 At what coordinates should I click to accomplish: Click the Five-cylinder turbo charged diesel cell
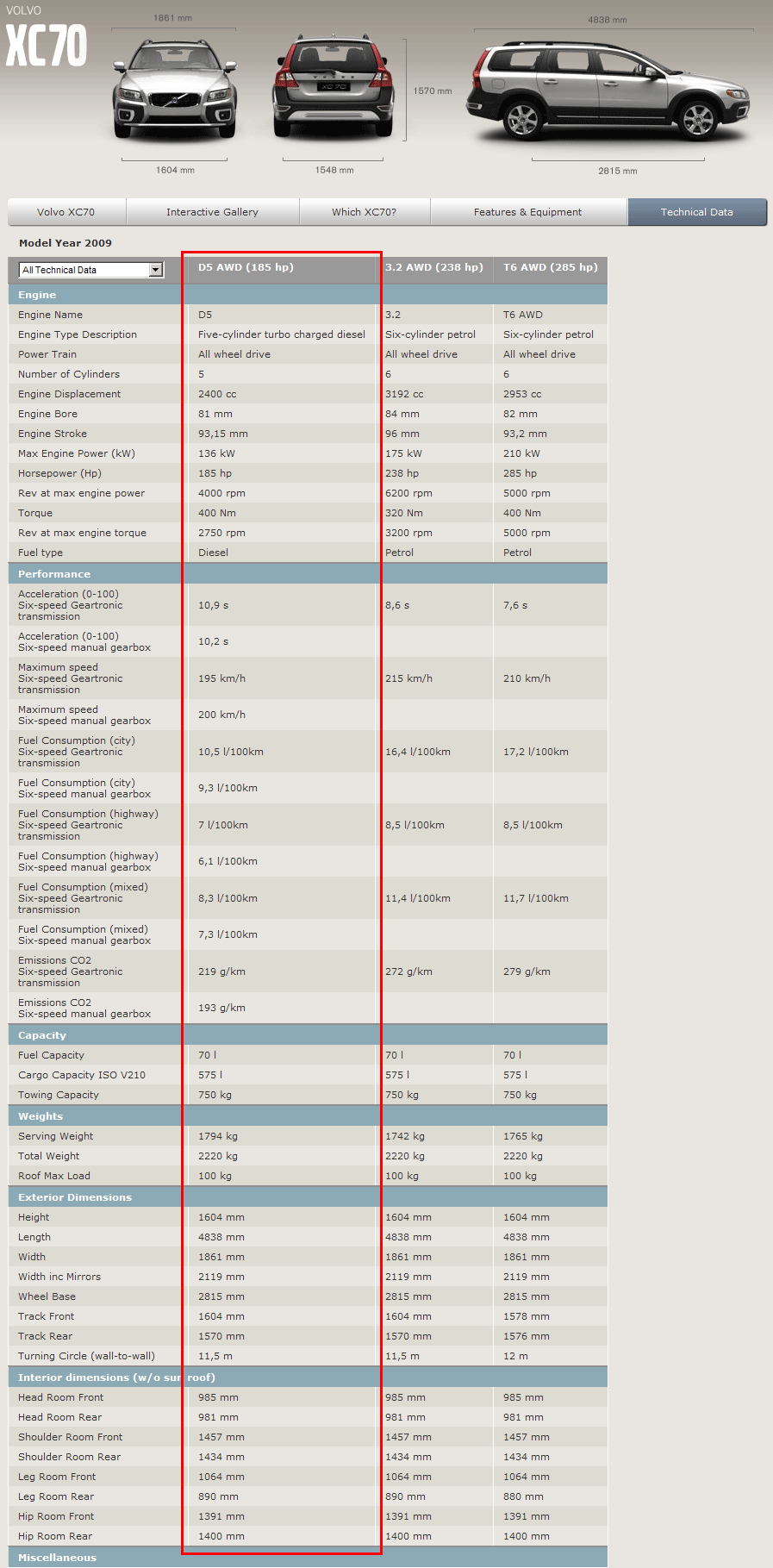point(282,334)
